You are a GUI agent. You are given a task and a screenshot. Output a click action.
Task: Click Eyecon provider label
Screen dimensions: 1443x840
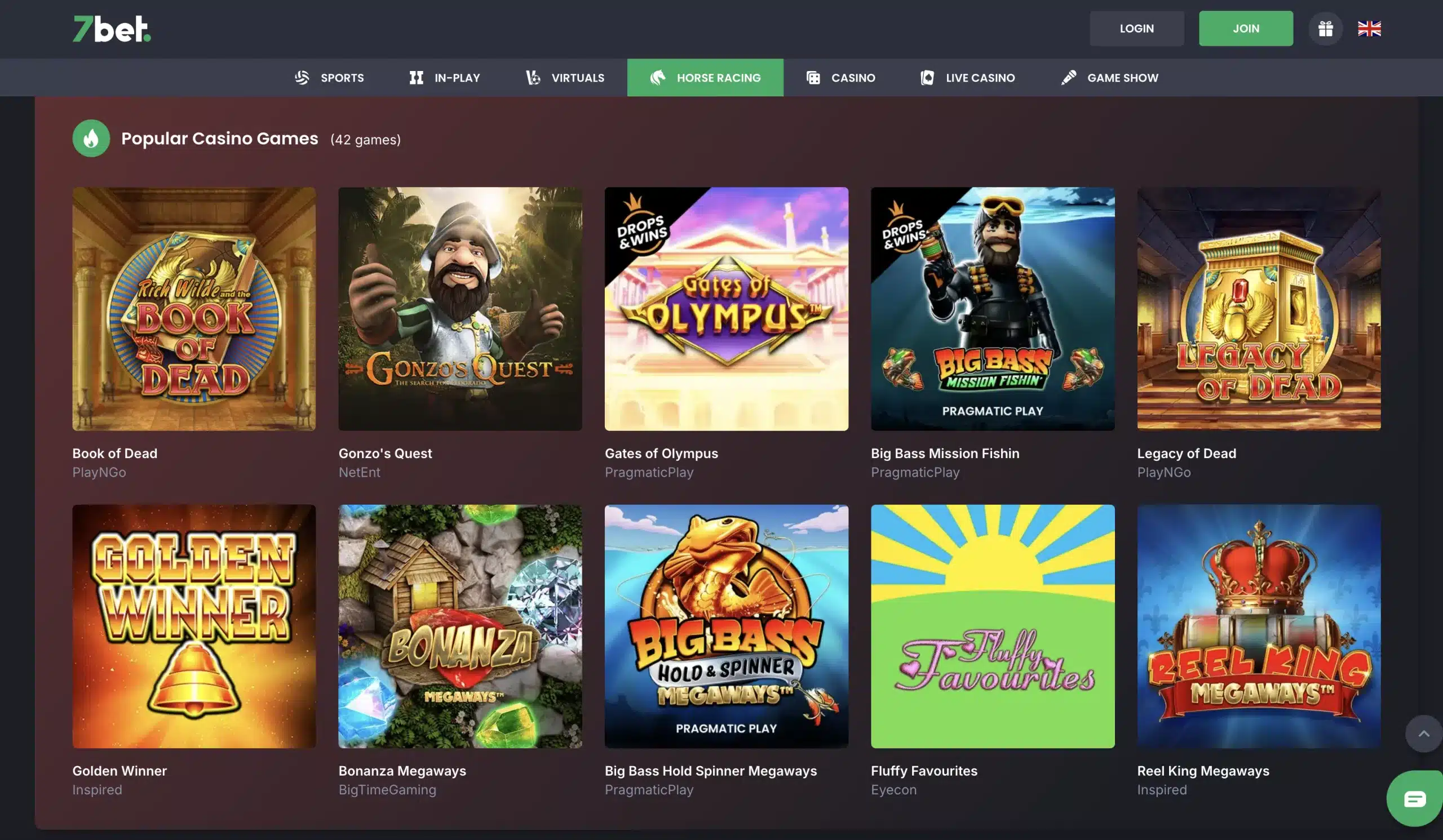click(x=893, y=790)
